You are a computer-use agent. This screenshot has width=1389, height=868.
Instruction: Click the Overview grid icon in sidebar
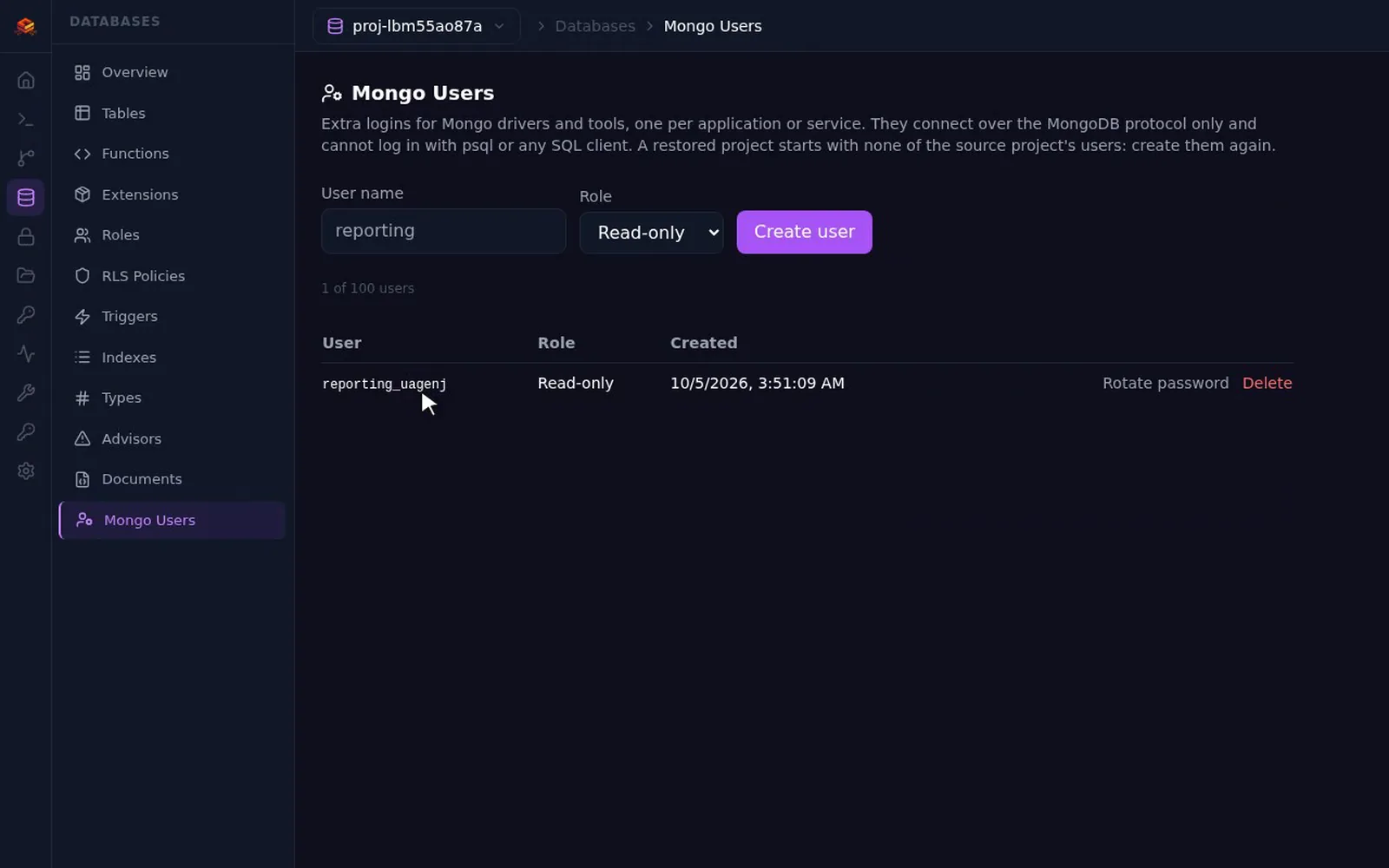click(82, 73)
